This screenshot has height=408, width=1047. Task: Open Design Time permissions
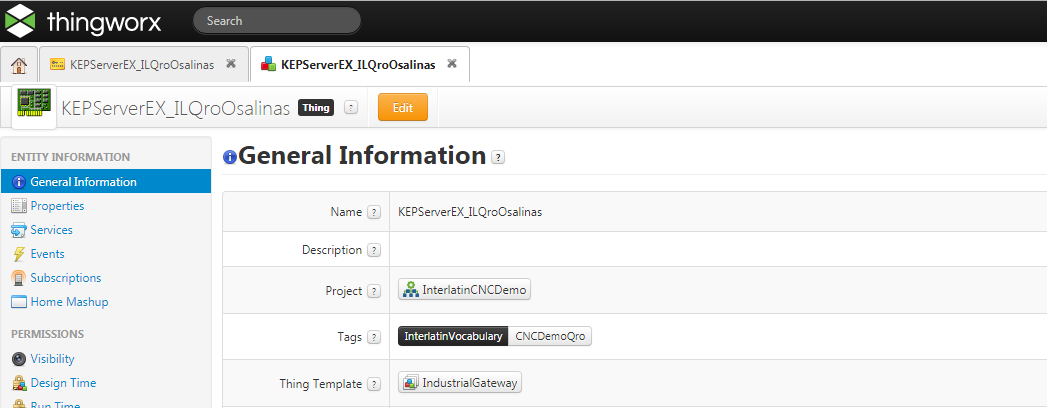pos(63,383)
